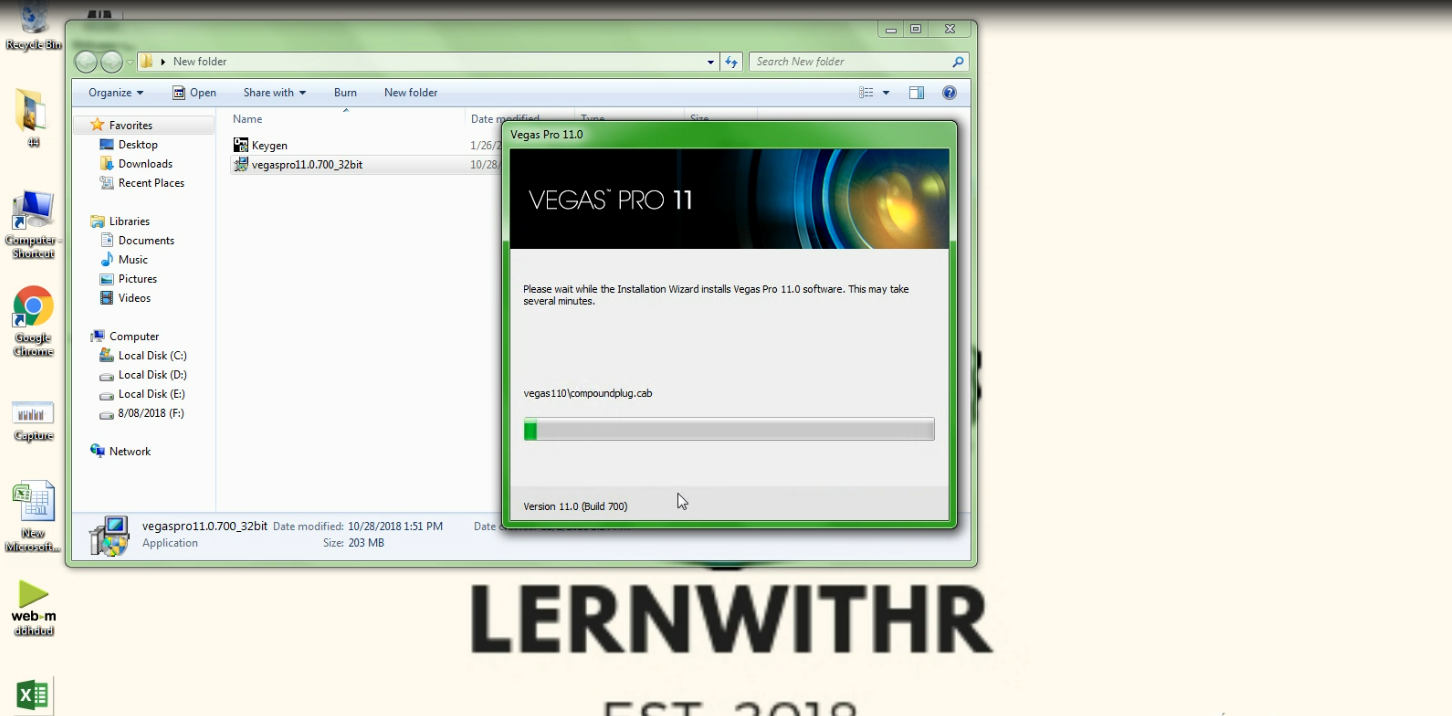Open the Share with dropdown menu

[274, 93]
